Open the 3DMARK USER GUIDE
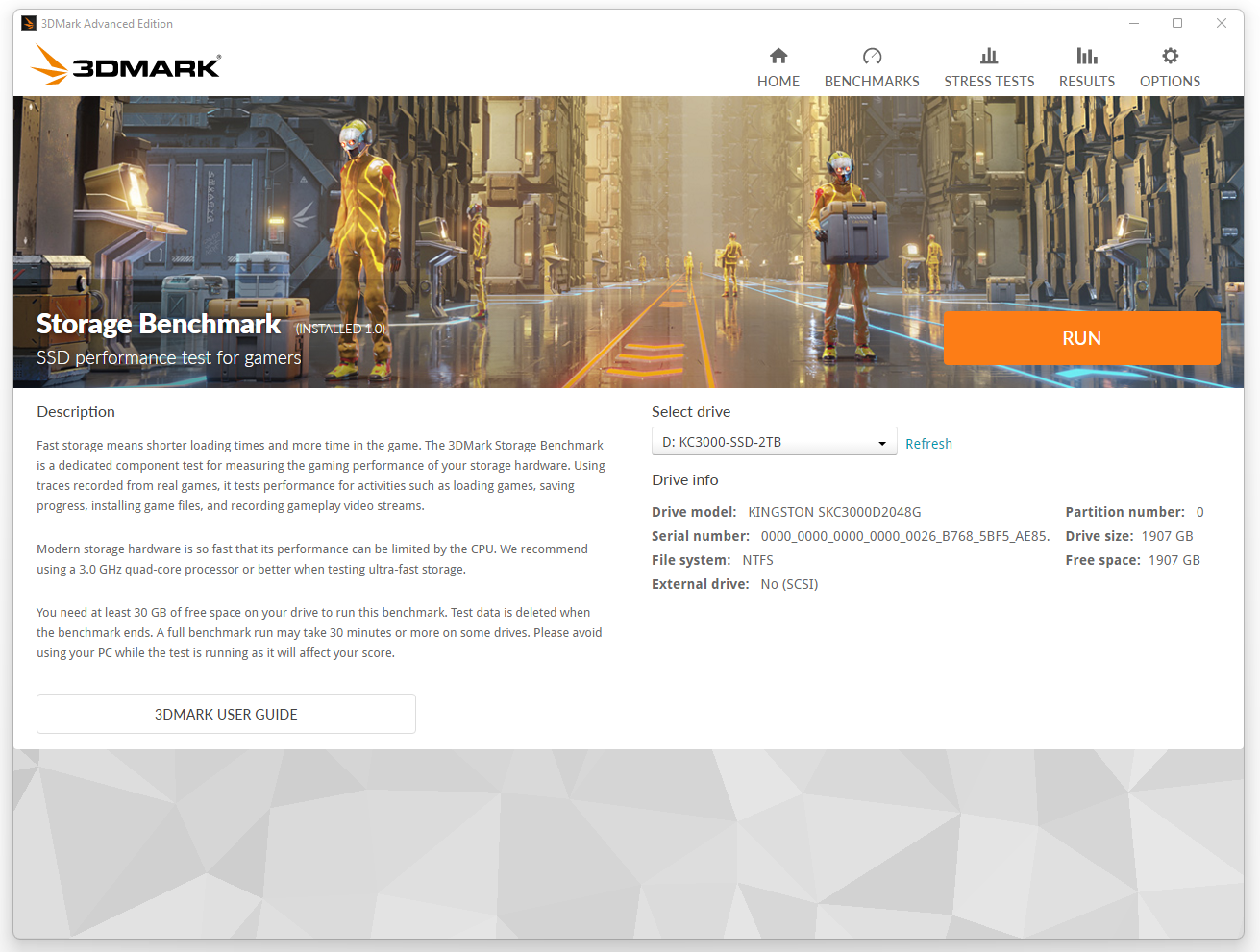The image size is (1260, 952). 226,714
